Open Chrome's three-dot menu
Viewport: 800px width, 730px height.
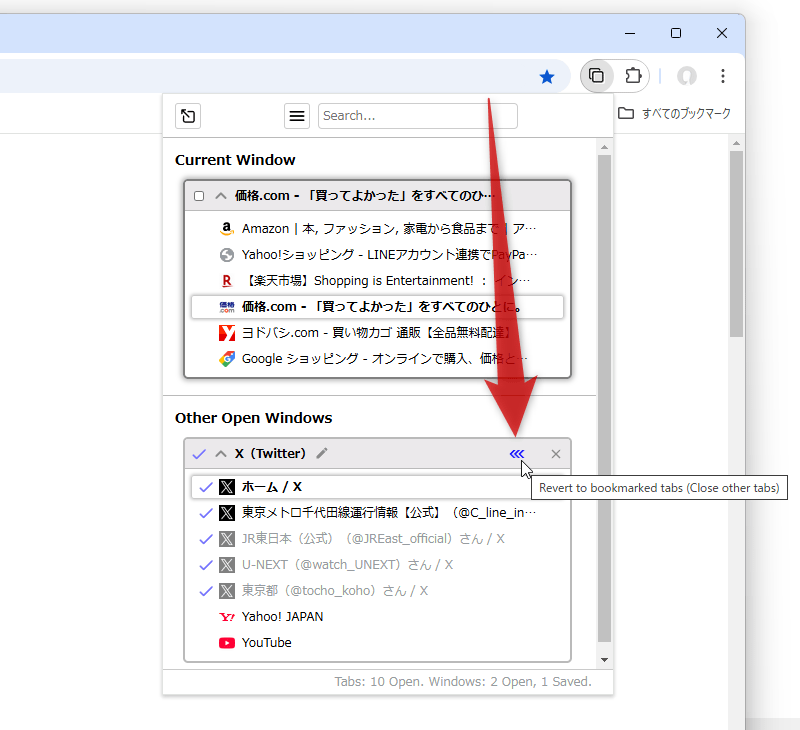722,76
